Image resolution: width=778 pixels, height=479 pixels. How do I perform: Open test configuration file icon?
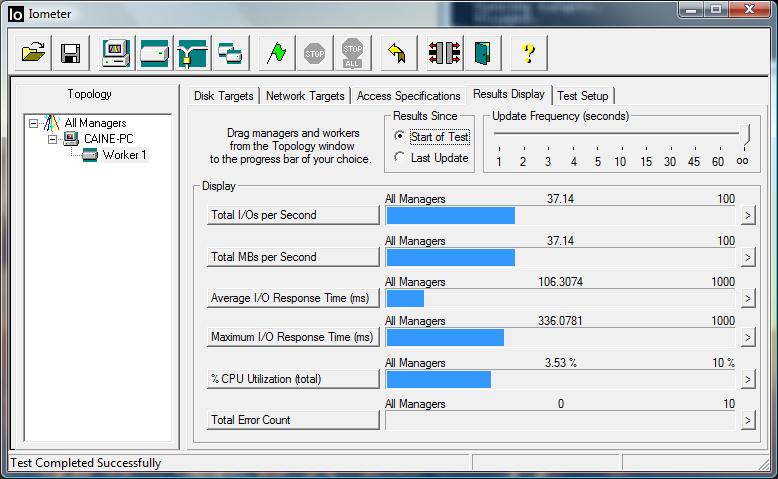click(x=33, y=53)
